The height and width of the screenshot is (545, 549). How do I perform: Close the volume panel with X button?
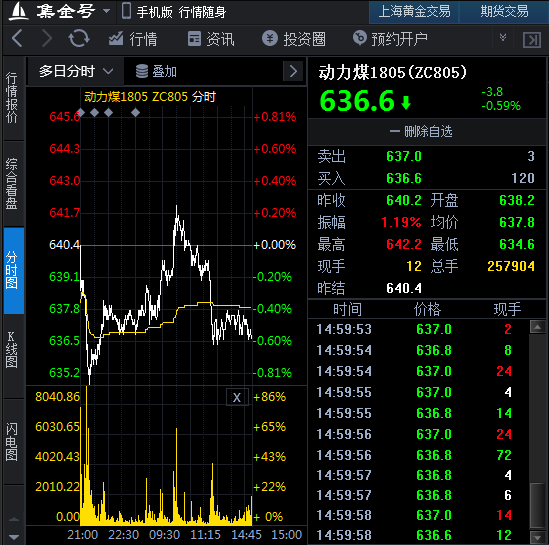pyautogui.click(x=237, y=397)
